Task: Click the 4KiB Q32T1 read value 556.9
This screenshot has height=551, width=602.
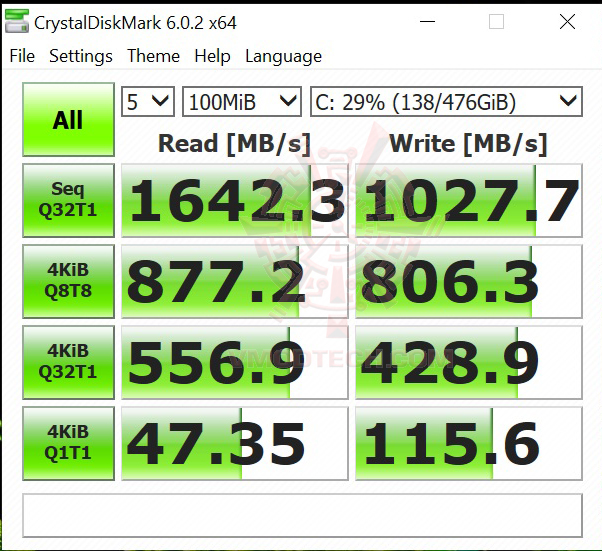Action: [235, 362]
